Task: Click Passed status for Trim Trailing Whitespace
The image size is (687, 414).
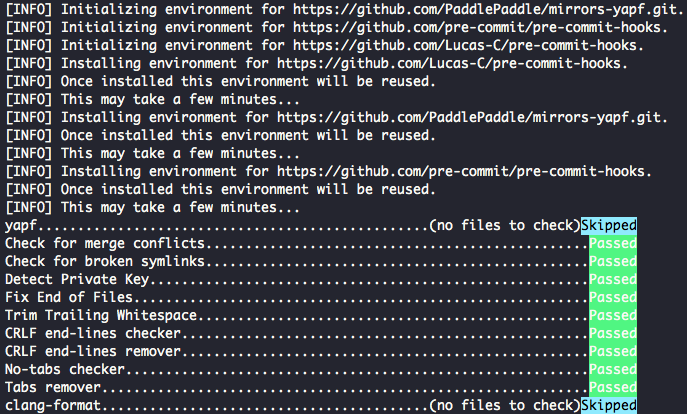Action: click(612, 316)
